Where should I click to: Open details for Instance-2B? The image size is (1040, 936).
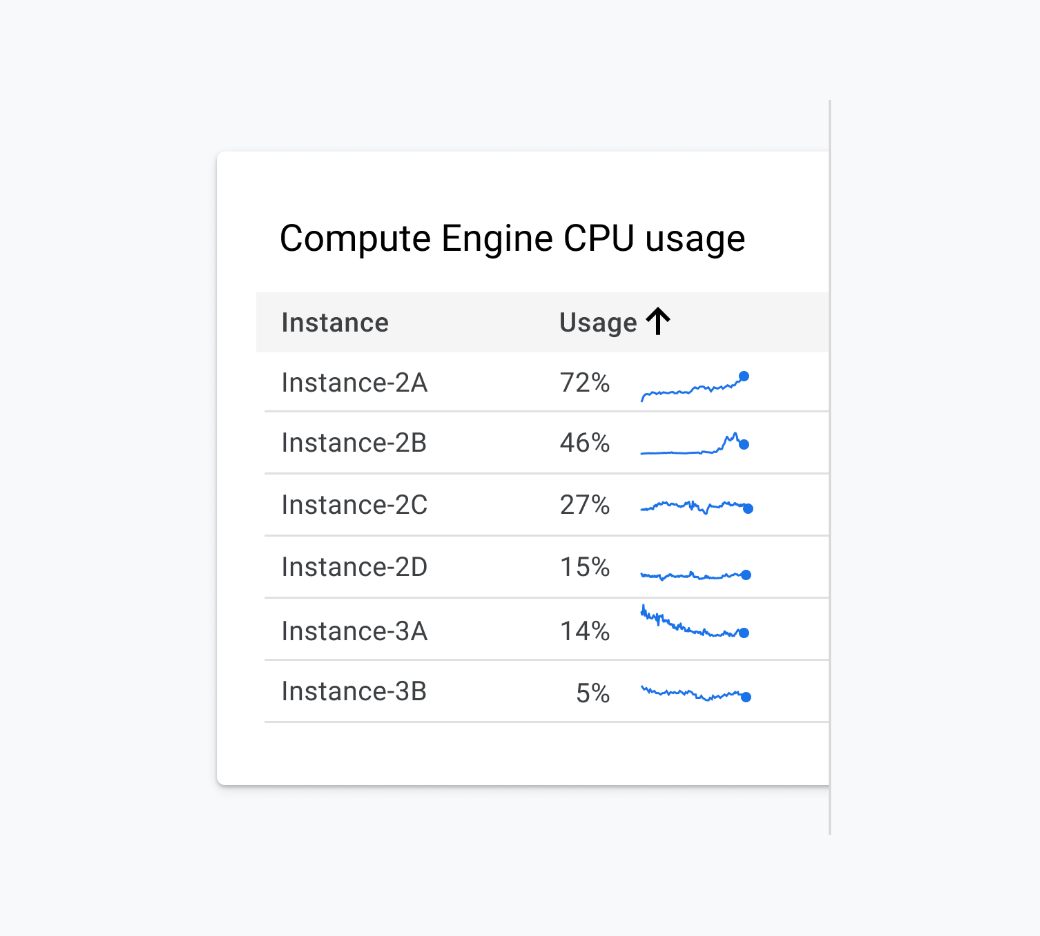354,443
